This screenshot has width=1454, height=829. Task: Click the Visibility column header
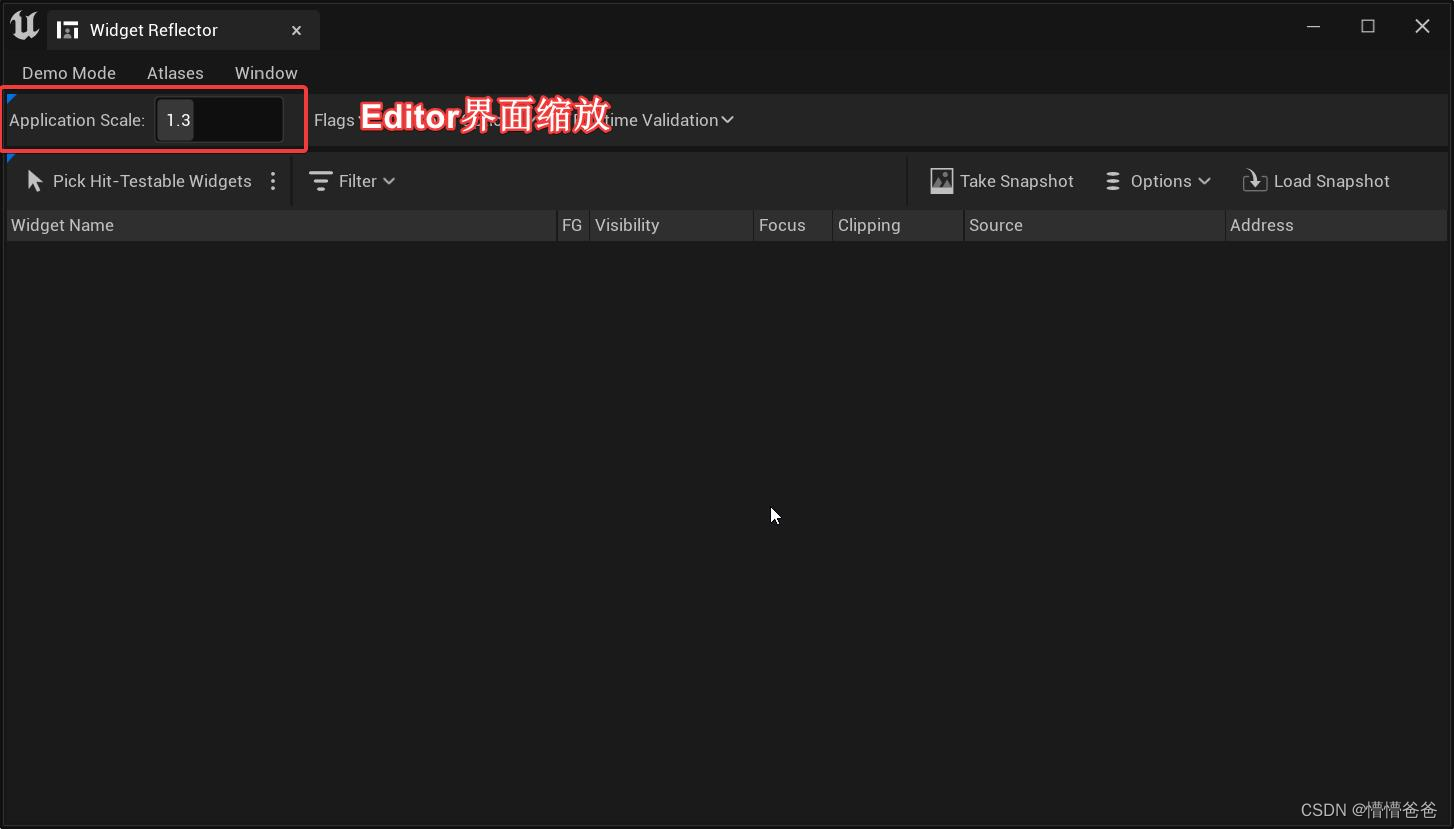click(627, 225)
